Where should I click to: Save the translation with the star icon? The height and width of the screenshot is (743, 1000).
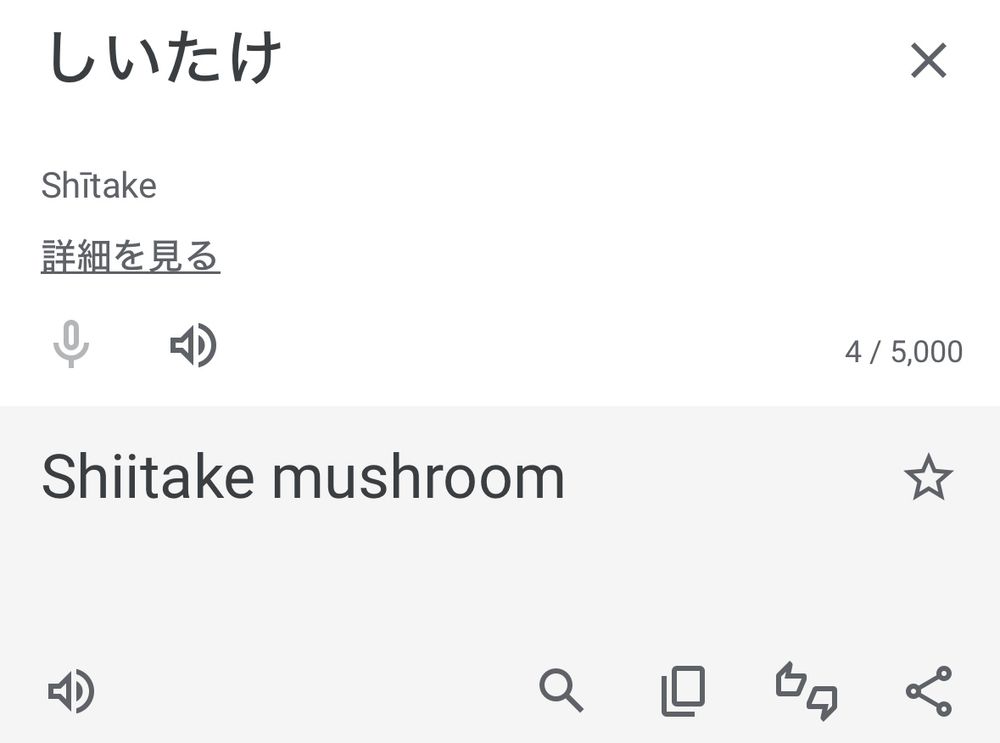pyautogui.click(x=928, y=478)
